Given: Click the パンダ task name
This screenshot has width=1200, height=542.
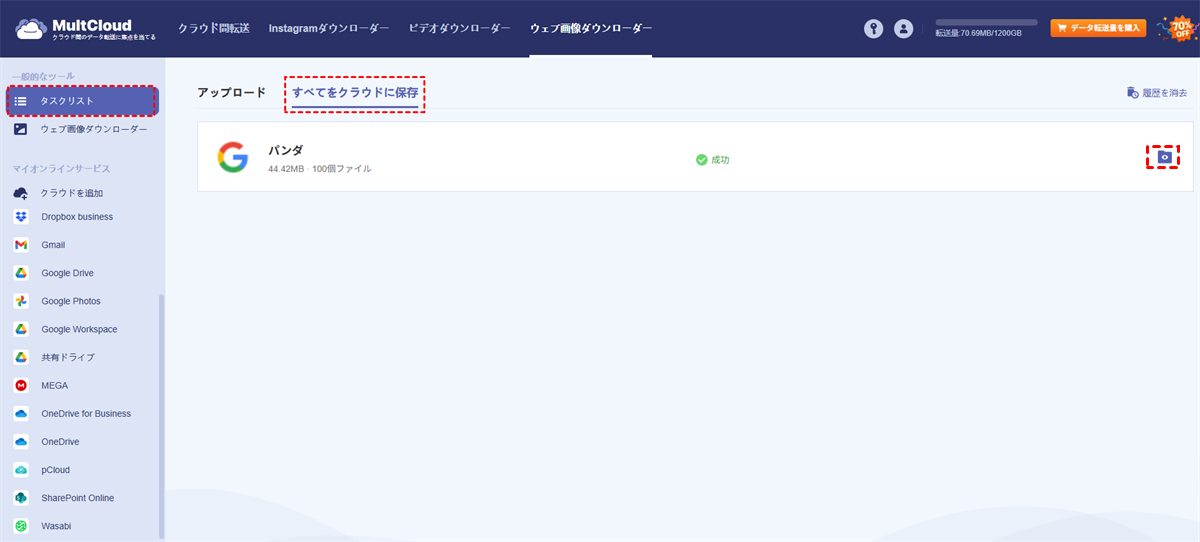Looking at the screenshot, I should (x=286, y=150).
